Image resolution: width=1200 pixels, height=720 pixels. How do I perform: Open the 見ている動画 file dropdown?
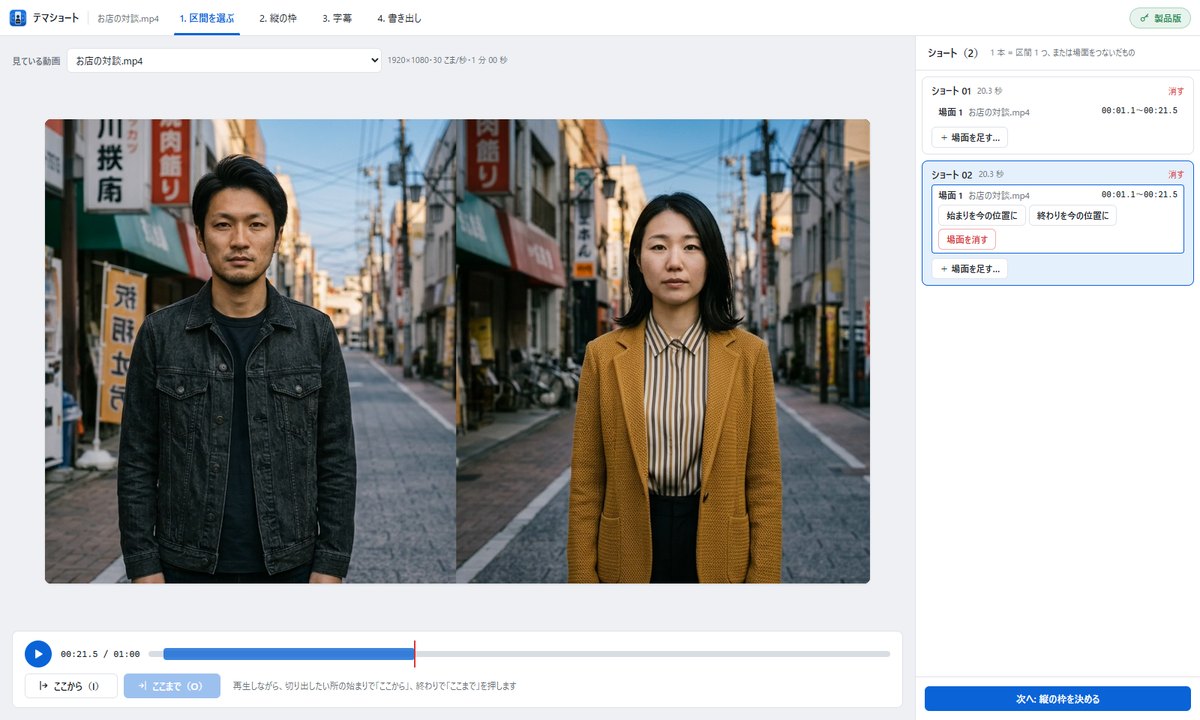coord(224,61)
